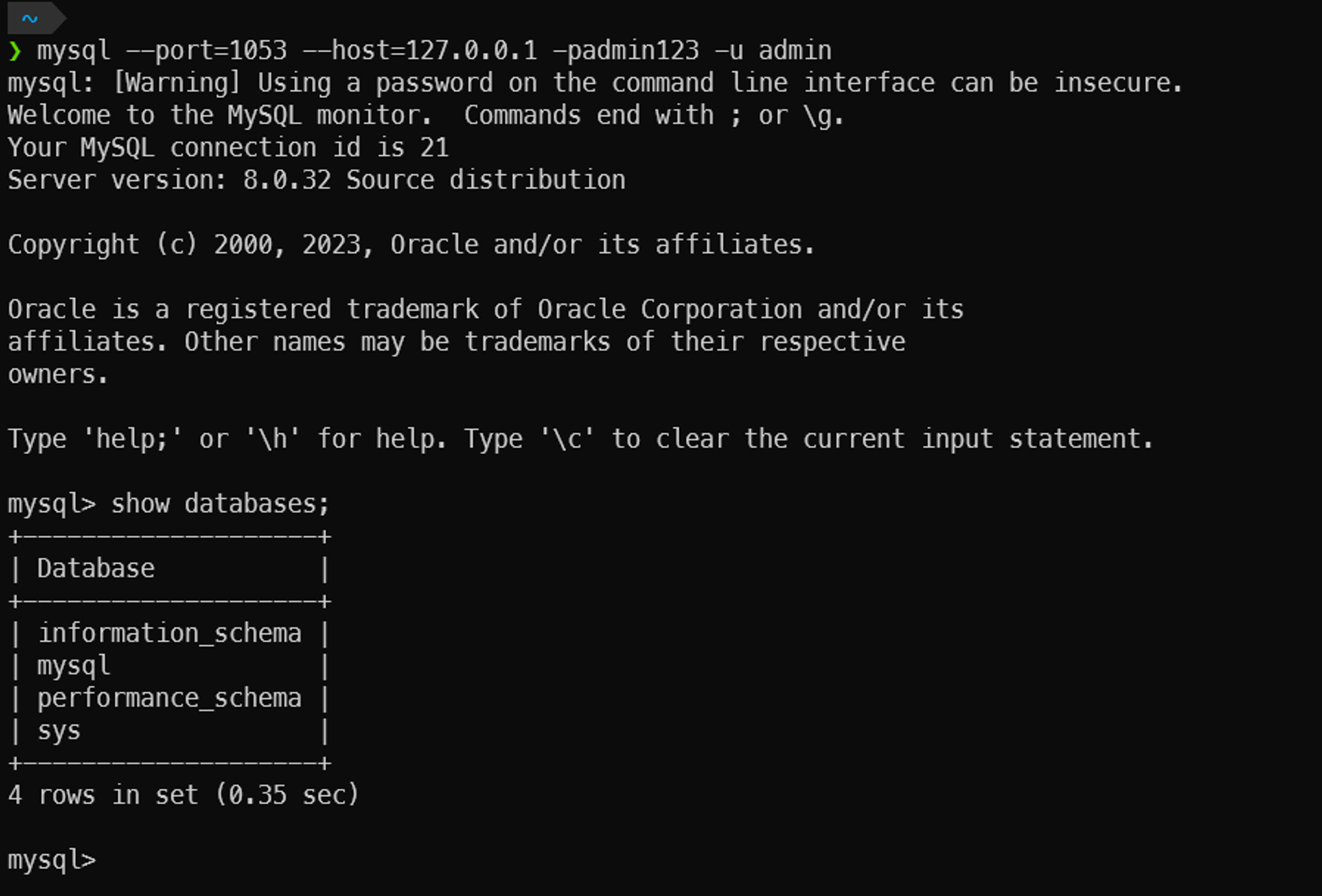1322x896 pixels.
Task: Click the green shell prompt arrow
Action: pyautogui.click(x=15, y=51)
